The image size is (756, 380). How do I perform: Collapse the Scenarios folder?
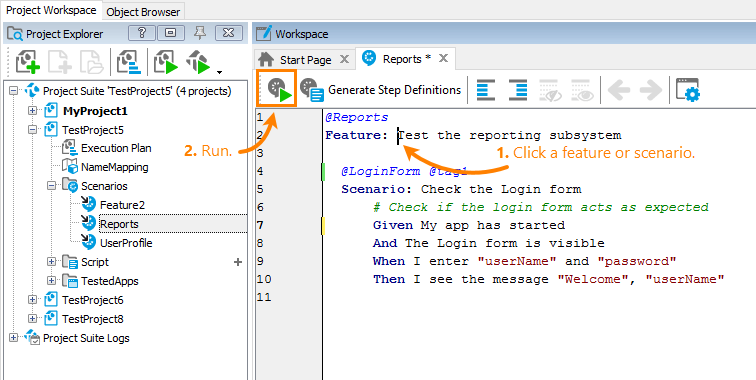click(x=51, y=186)
